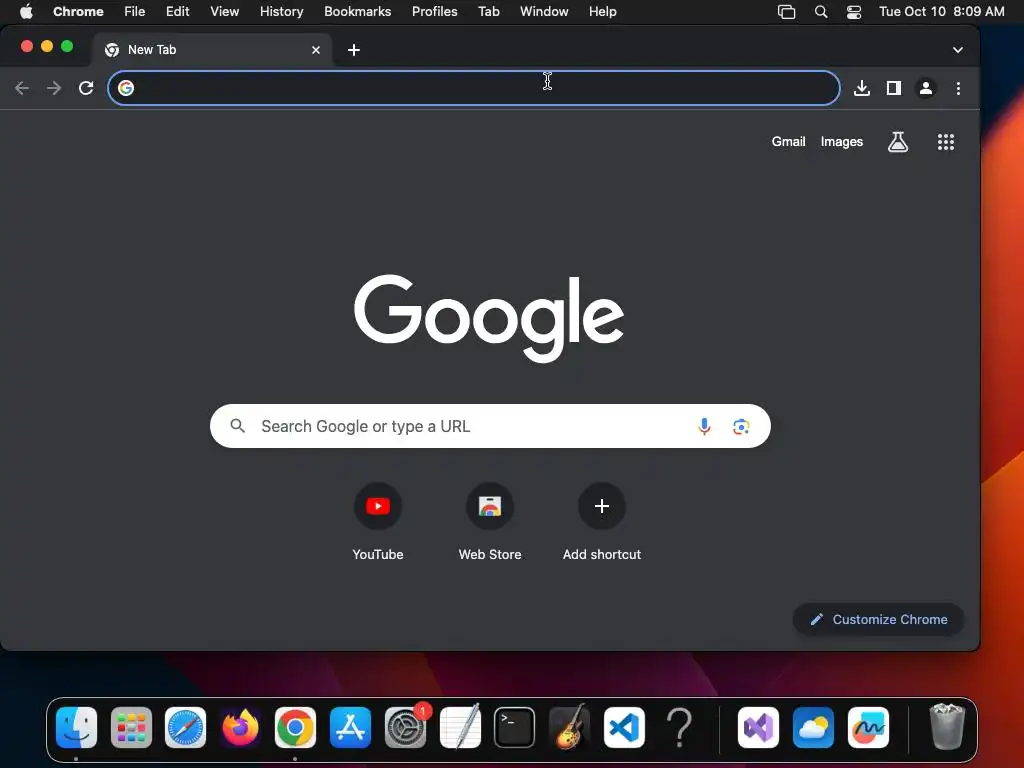
Task: Open Control Center in menu bar
Action: (x=854, y=12)
